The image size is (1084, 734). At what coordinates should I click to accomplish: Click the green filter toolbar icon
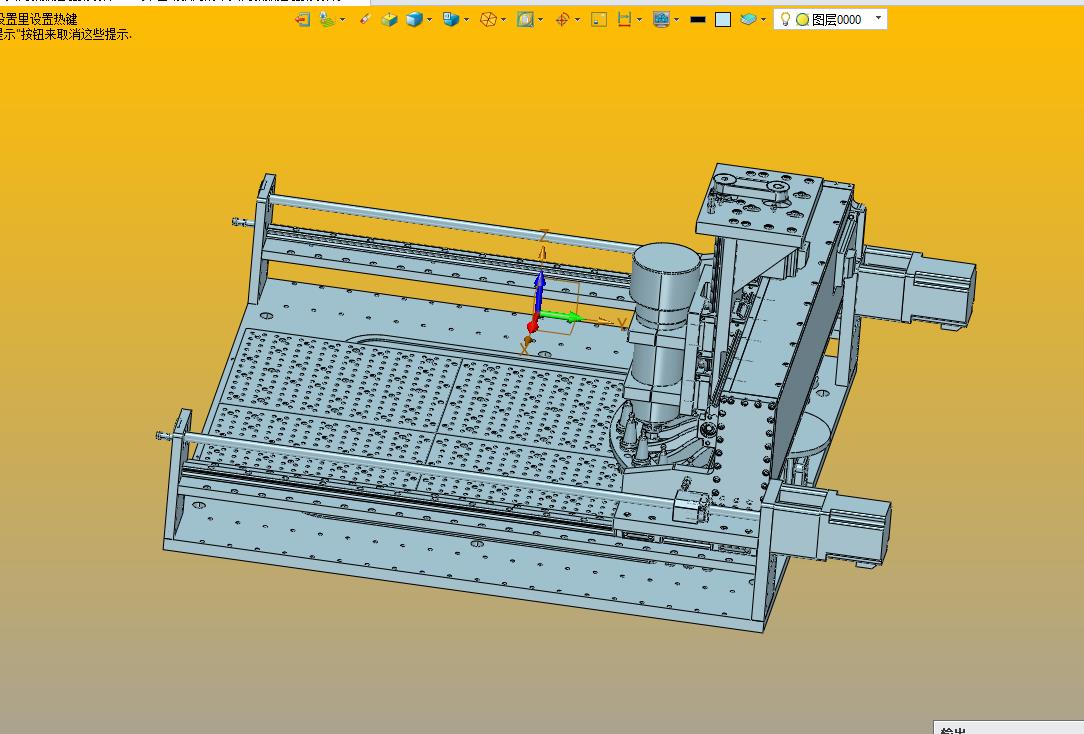[327, 20]
